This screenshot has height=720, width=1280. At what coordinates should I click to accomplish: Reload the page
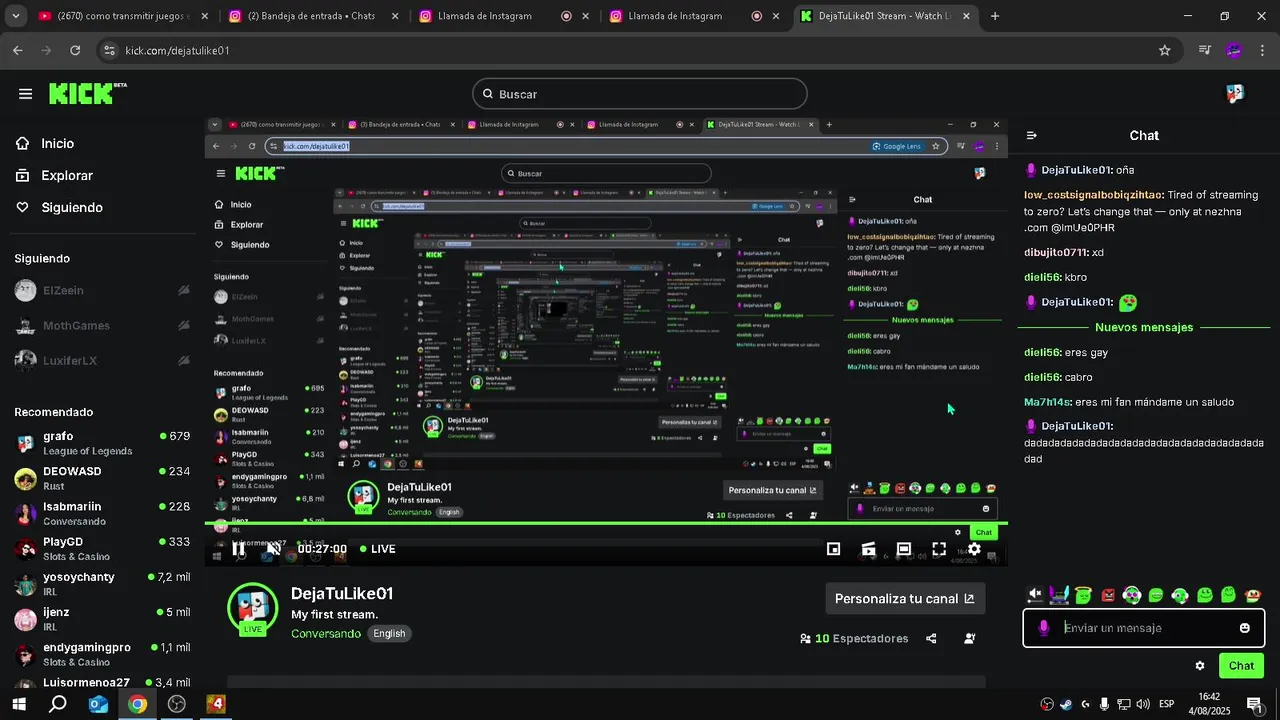point(75,50)
